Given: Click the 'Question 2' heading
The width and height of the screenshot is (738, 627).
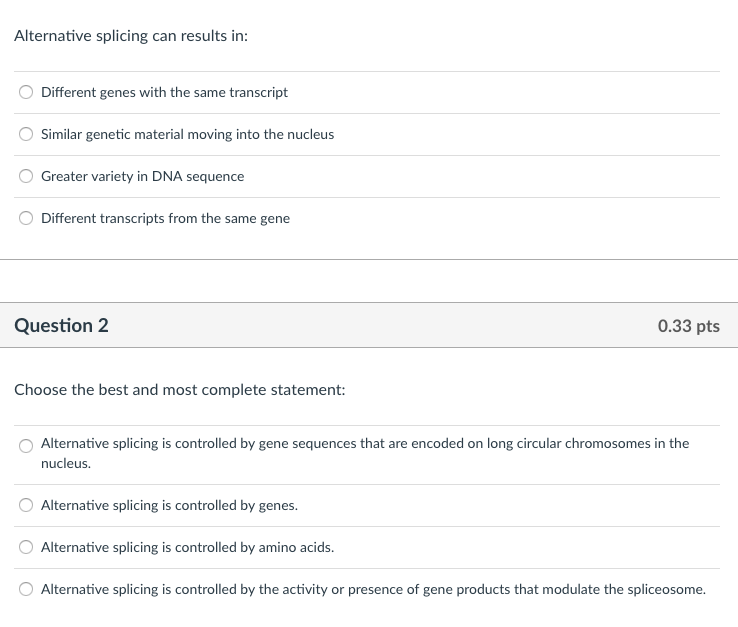Looking at the screenshot, I should pyautogui.click(x=62, y=326).
